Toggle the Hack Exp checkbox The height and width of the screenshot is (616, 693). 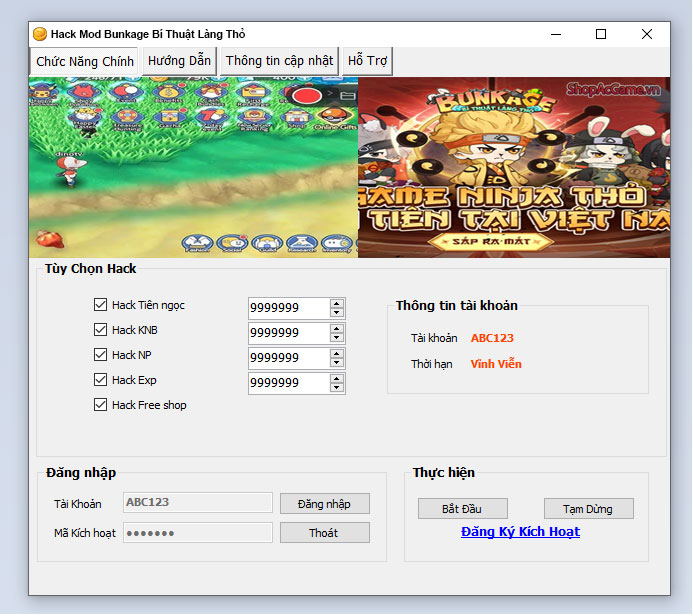click(x=100, y=380)
